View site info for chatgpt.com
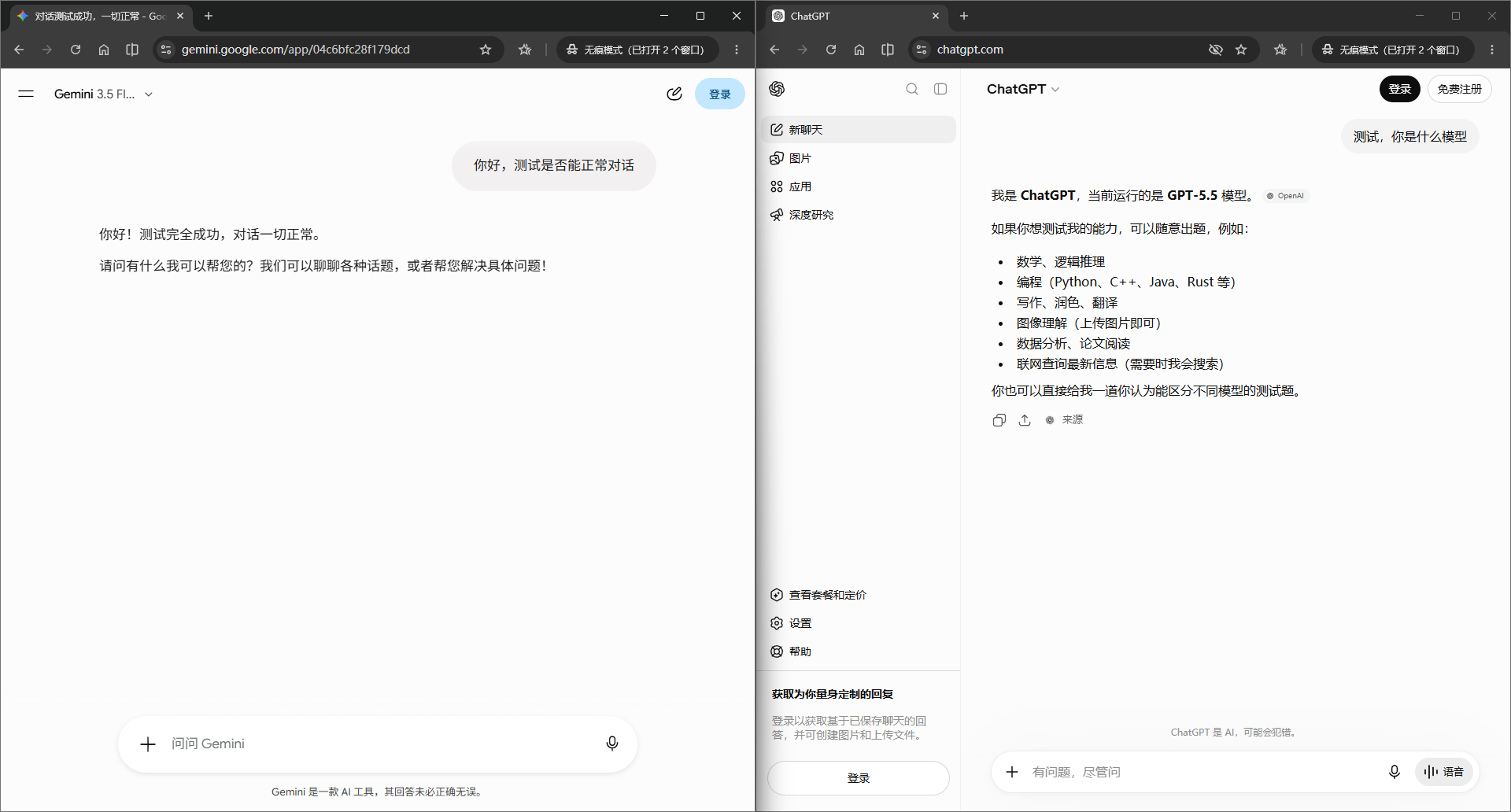Image resolution: width=1511 pixels, height=812 pixels. 921,50
